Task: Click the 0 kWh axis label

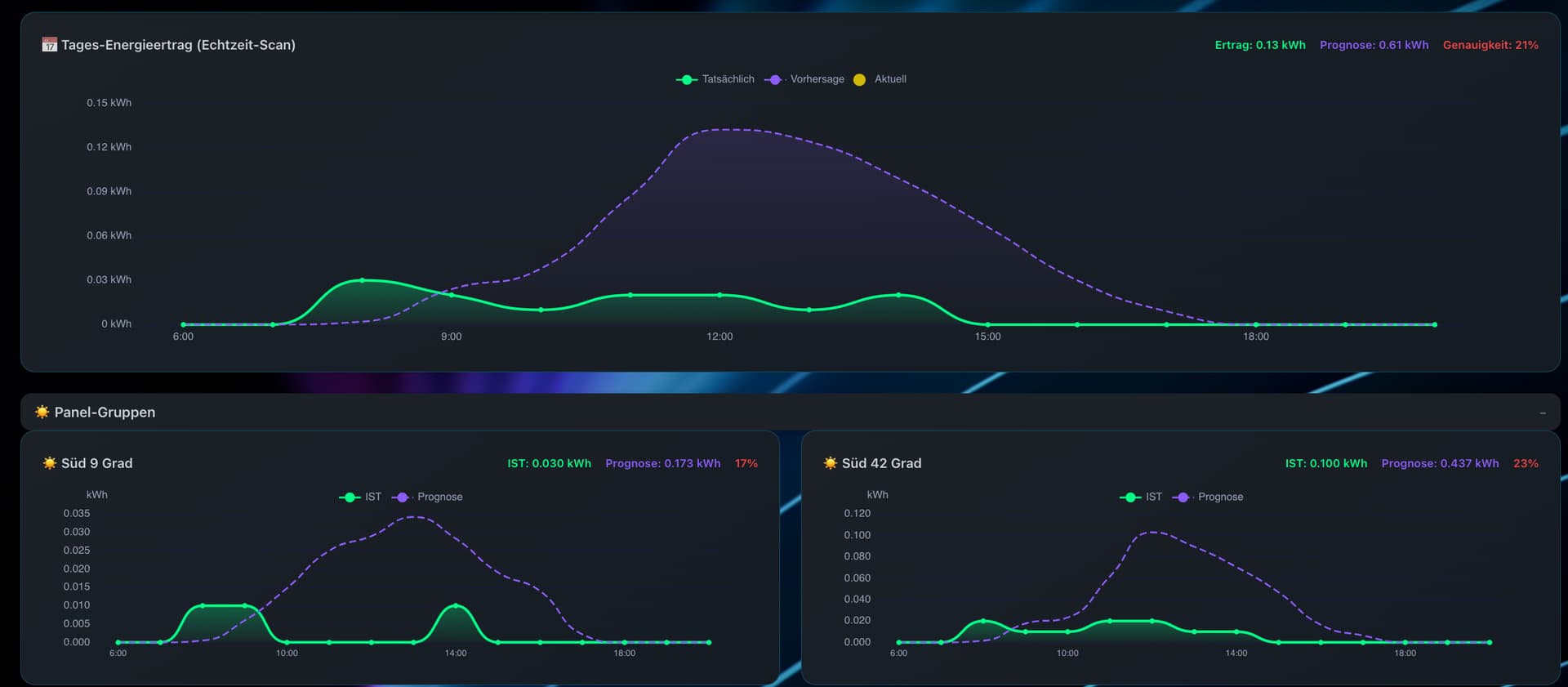Action: click(x=116, y=324)
